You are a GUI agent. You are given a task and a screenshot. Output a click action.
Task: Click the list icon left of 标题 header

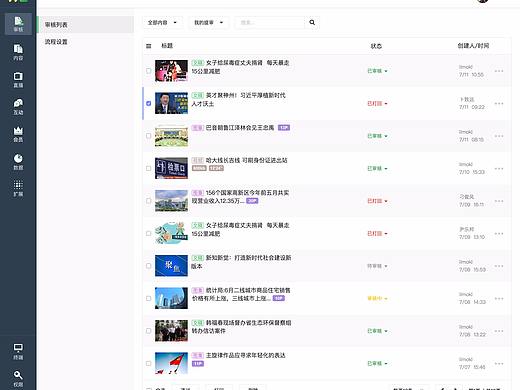[149, 46]
